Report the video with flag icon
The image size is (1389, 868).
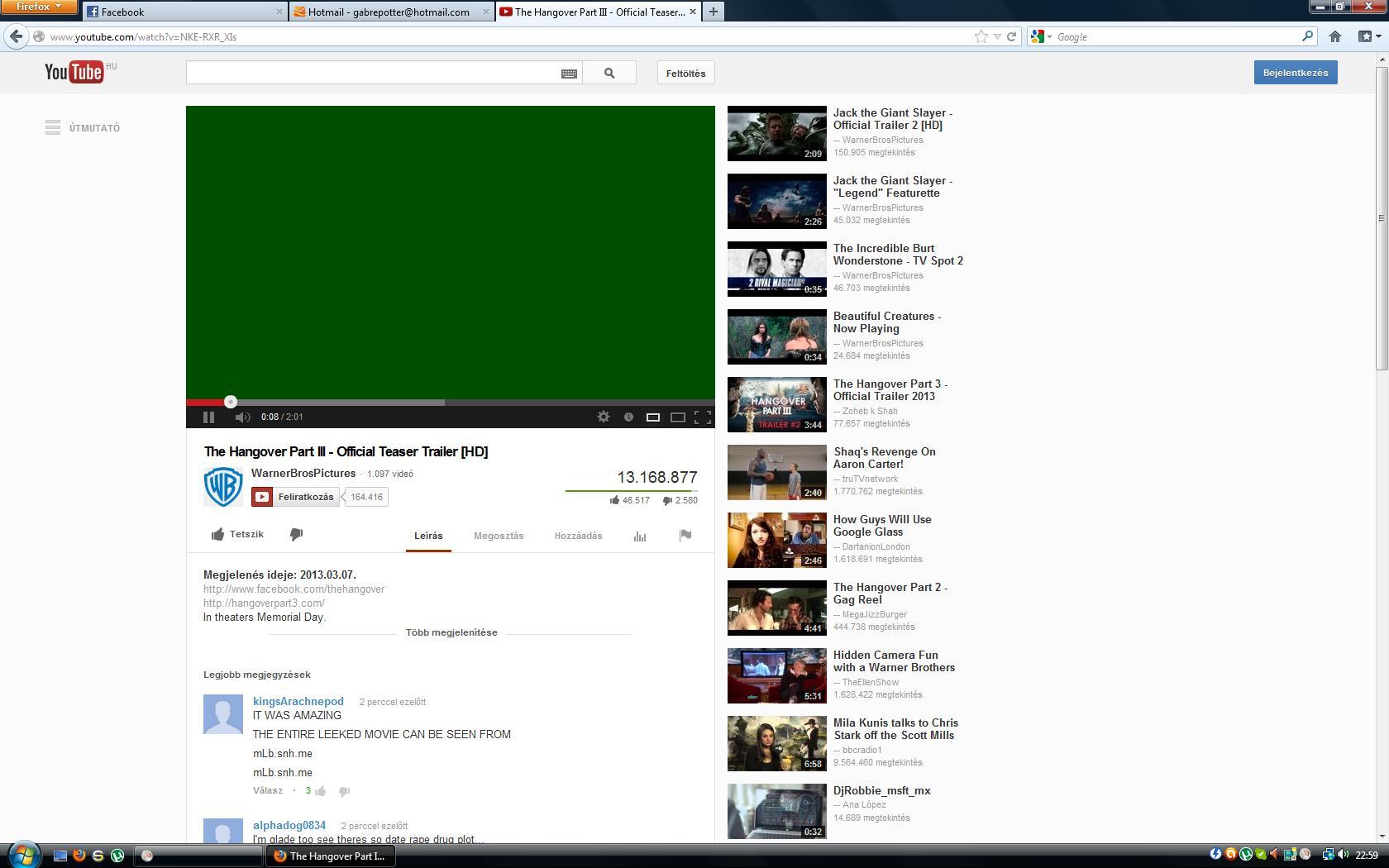point(685,536)
